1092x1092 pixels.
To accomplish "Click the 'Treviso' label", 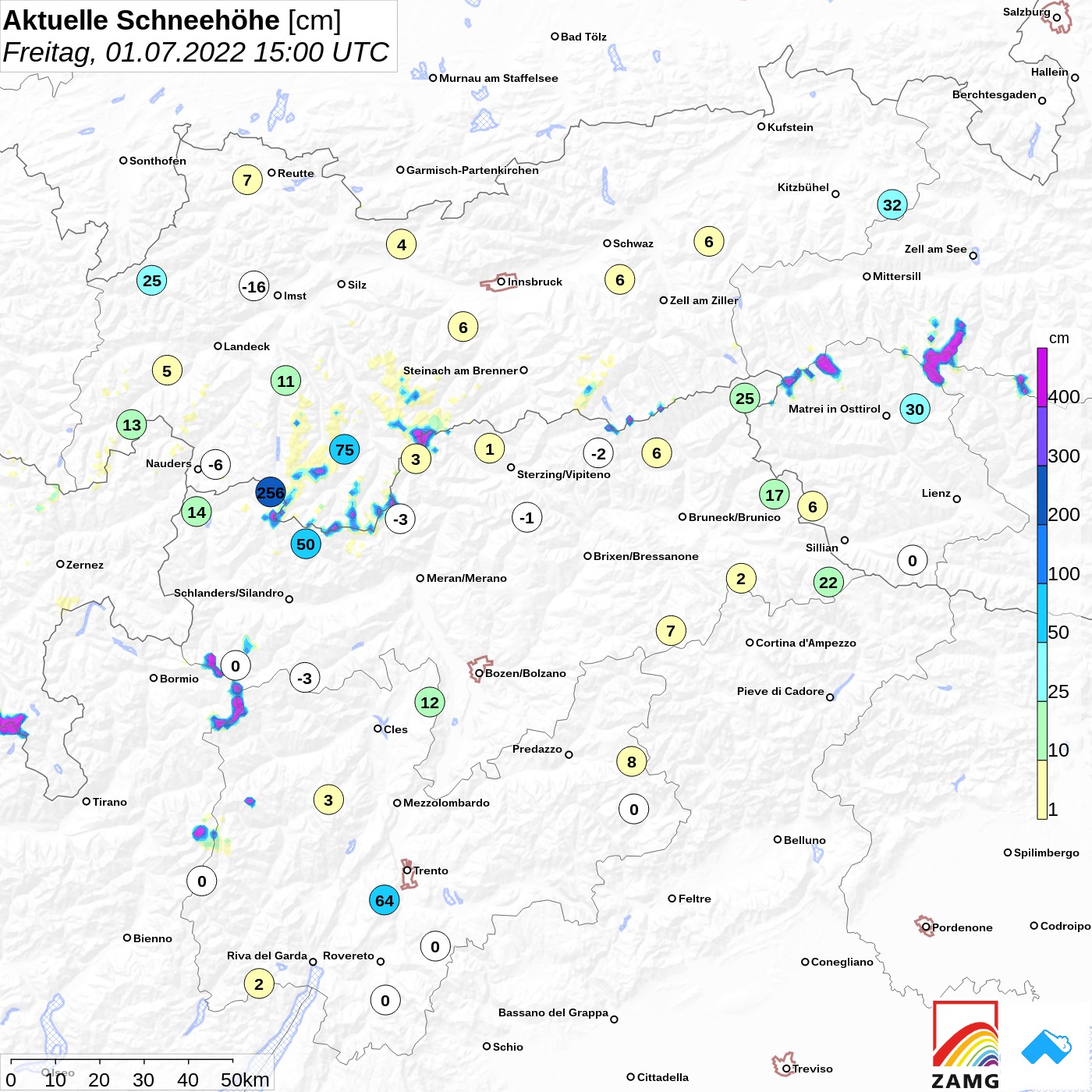I will tap(813, 1069).
